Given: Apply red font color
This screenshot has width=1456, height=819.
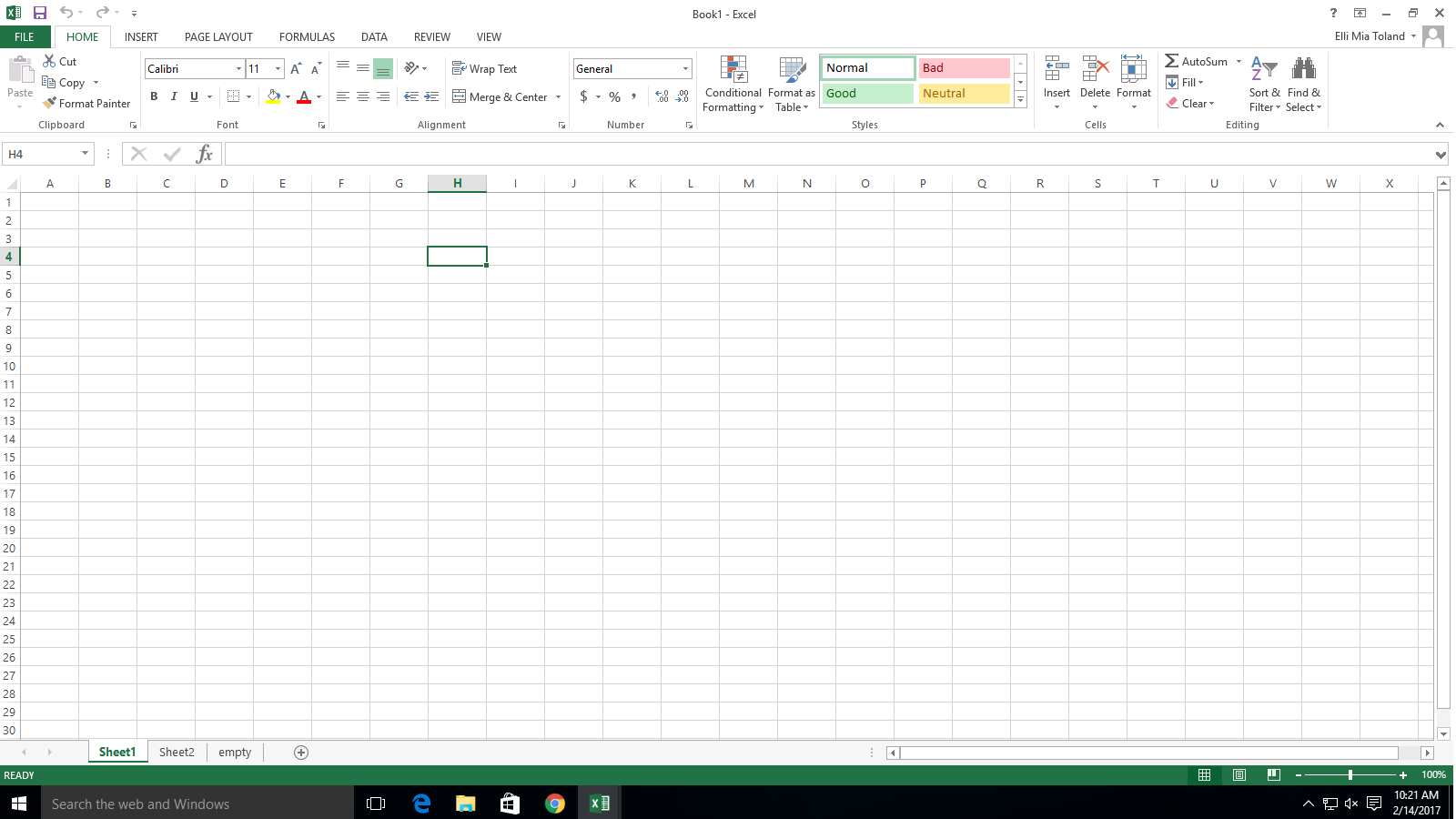Looking at the screenshot, I should pyautogui.click(x=304, y=96).
